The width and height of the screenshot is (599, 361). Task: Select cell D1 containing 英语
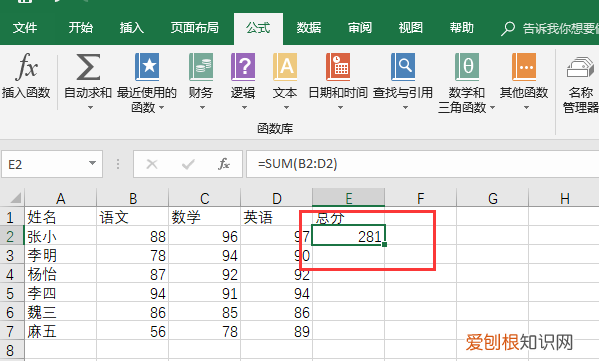[x=277, y=217]
